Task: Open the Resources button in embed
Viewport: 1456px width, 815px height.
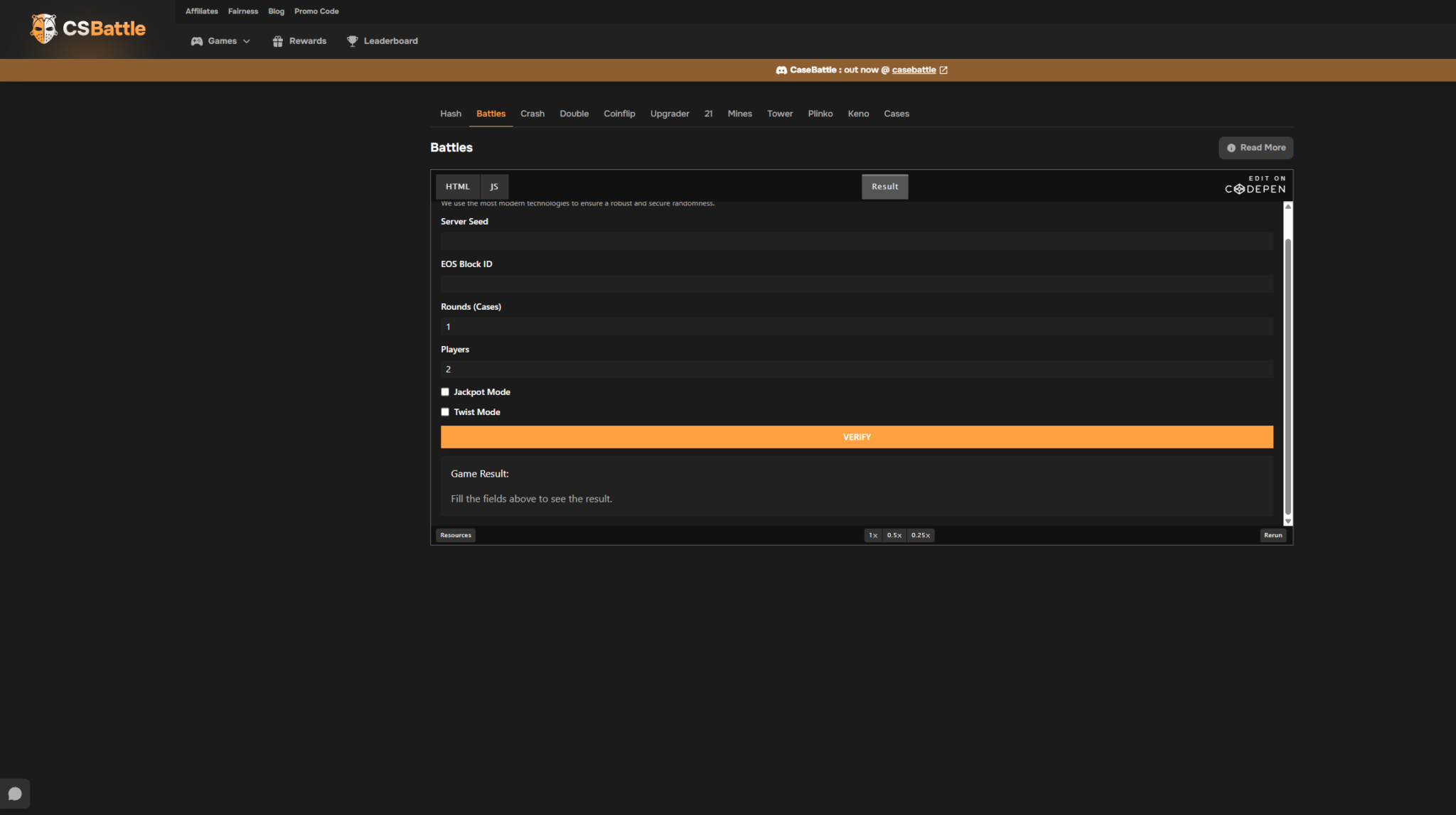Action: point(456,536)
